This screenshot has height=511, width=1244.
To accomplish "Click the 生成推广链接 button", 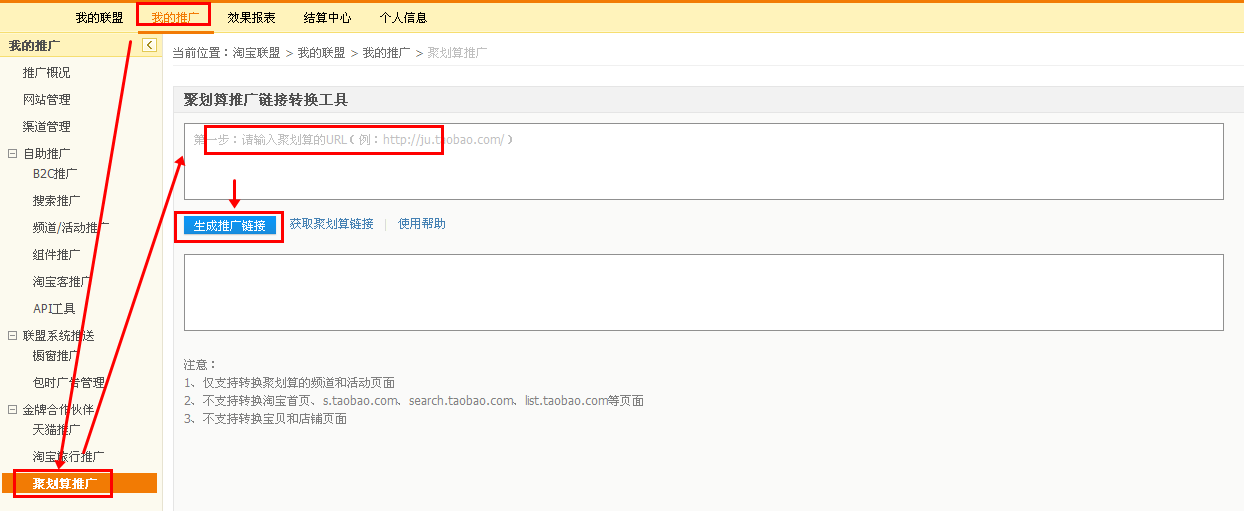I will tap(230, 226).
